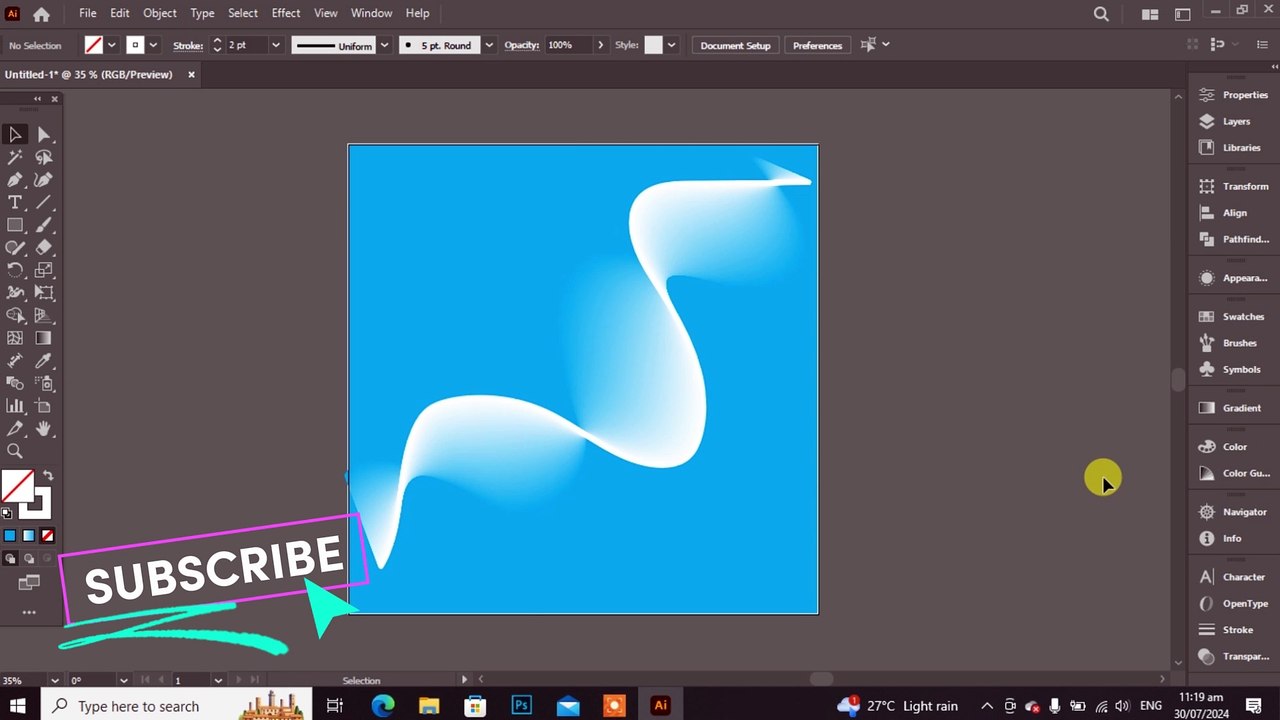Open the Effect menu
Image resolution: width=1280 pixels, height=720 pixels.
pos(286,13)
